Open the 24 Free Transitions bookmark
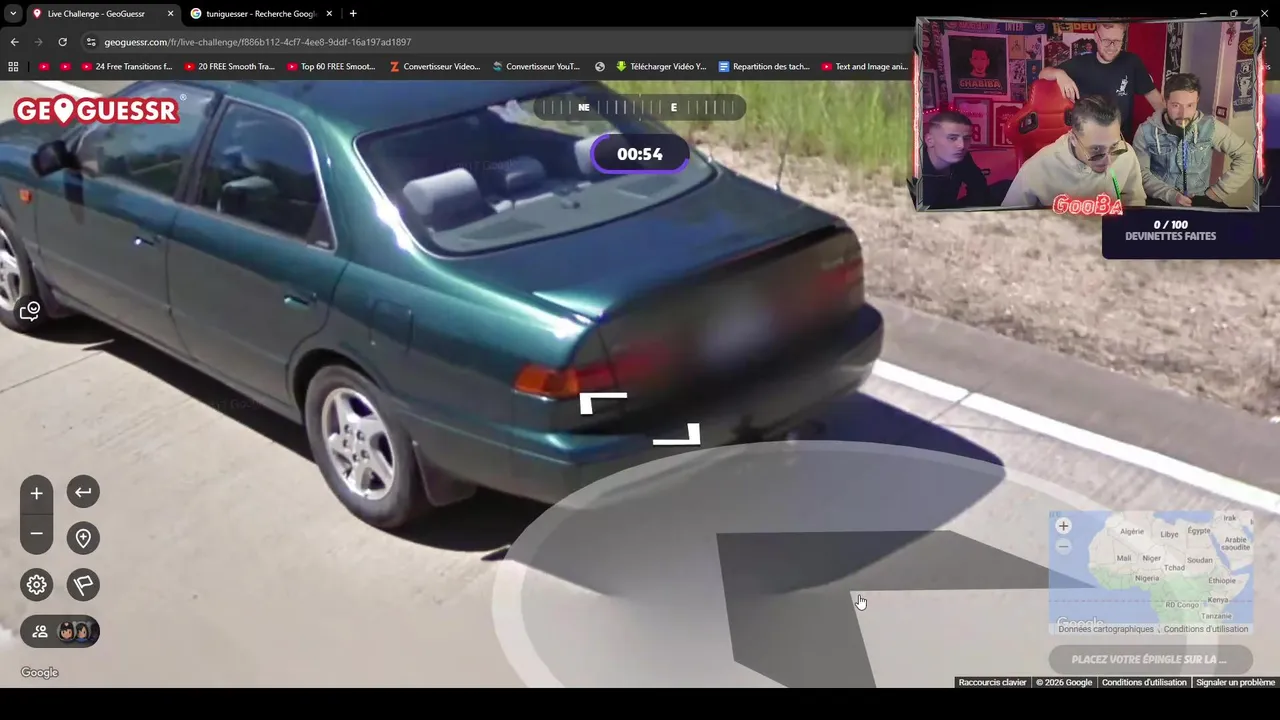 pos(127,67)
